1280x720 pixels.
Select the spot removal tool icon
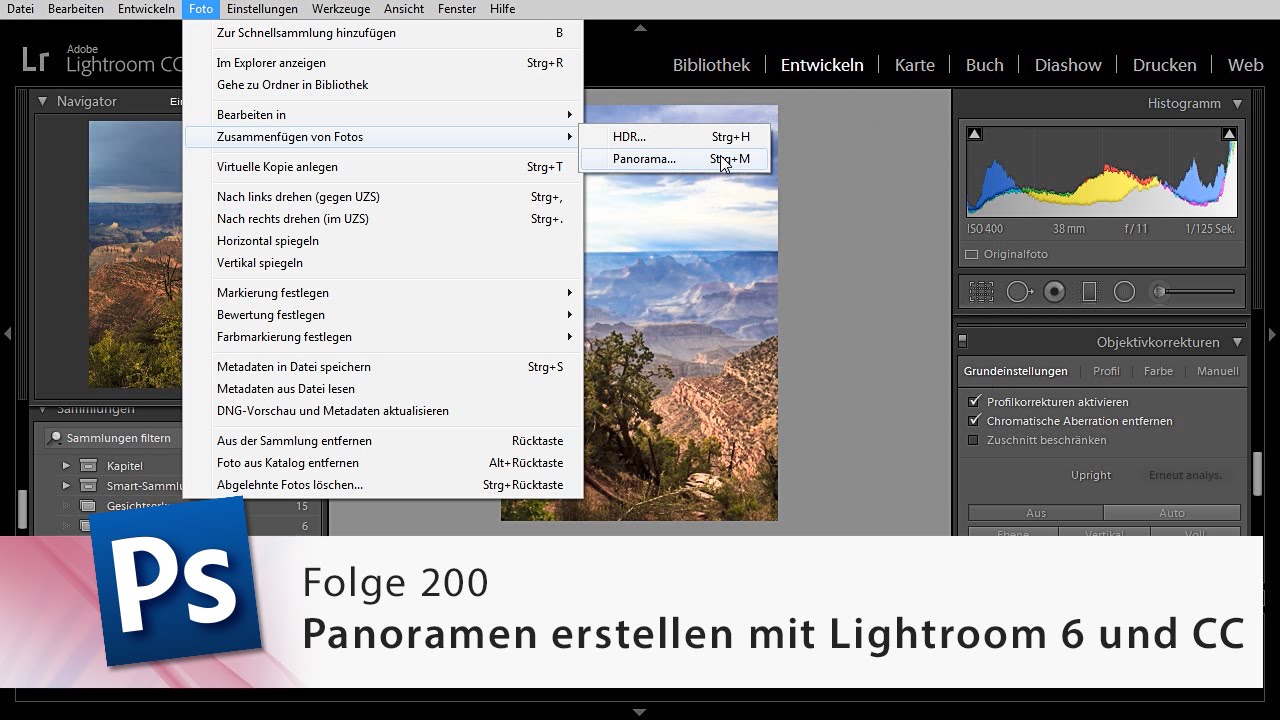(x=1020, y=292)
